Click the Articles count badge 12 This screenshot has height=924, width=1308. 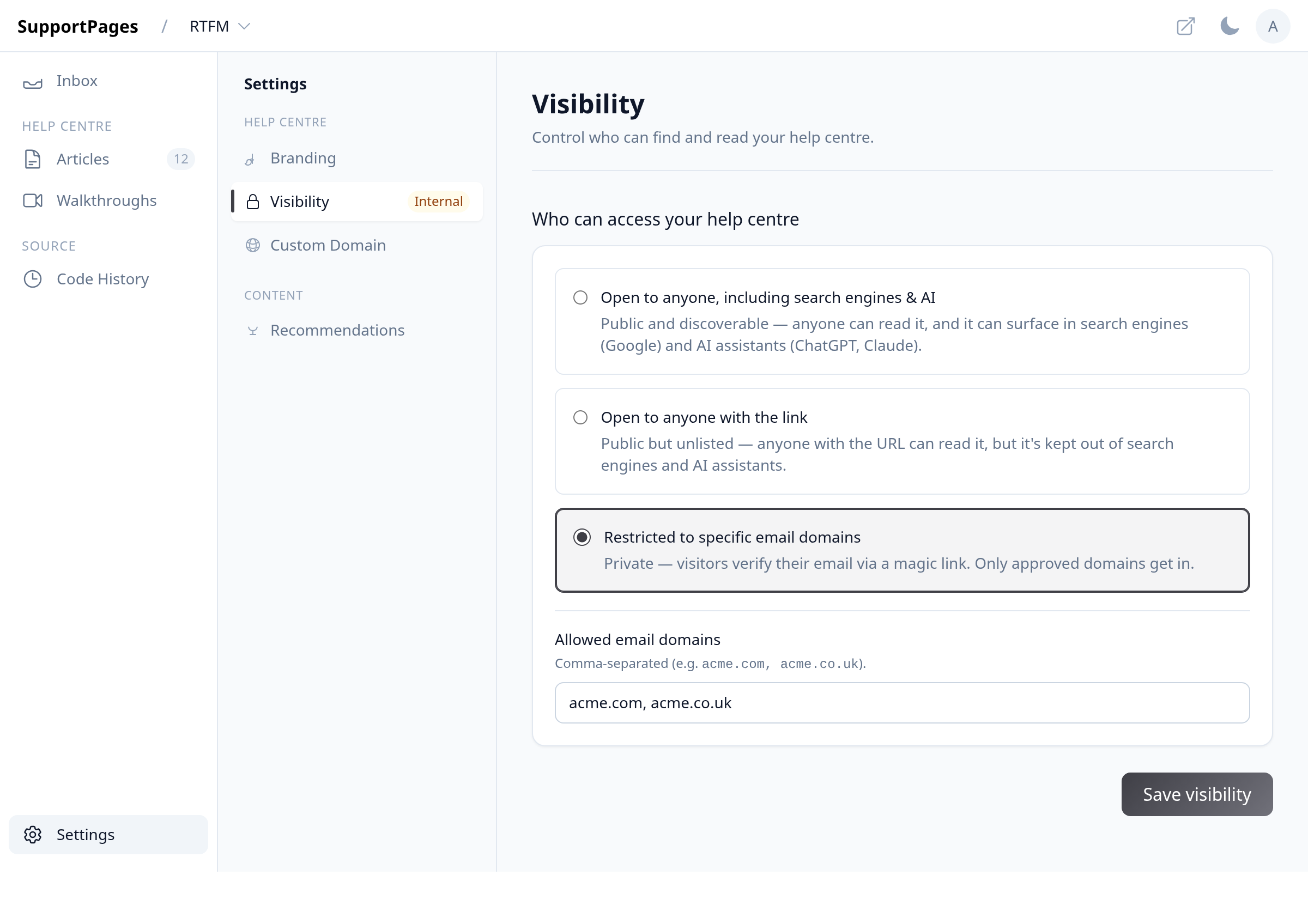[180, 160]
